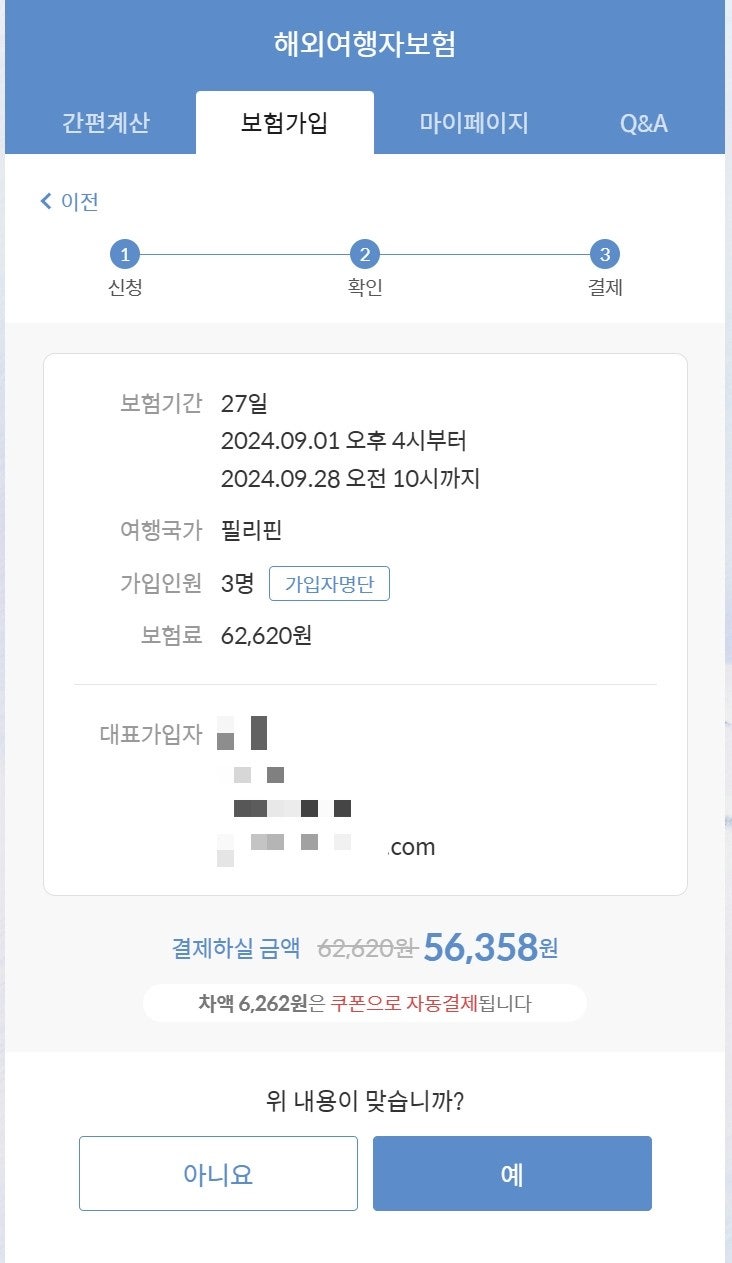Confirm with the 예 button
The height and width of the screenshot is (1263, 732).
click(x=512, y=1173)
